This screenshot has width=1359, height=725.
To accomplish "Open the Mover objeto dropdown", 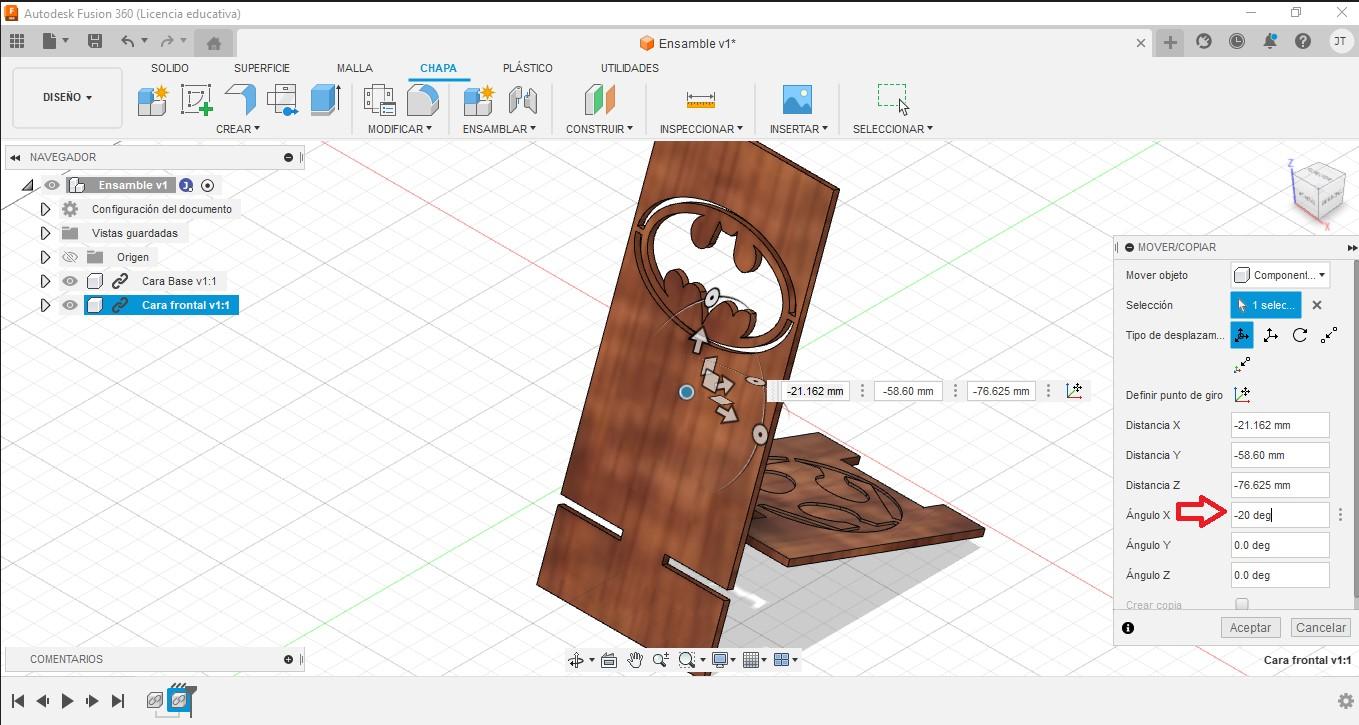I will (x=1279, y=274).
